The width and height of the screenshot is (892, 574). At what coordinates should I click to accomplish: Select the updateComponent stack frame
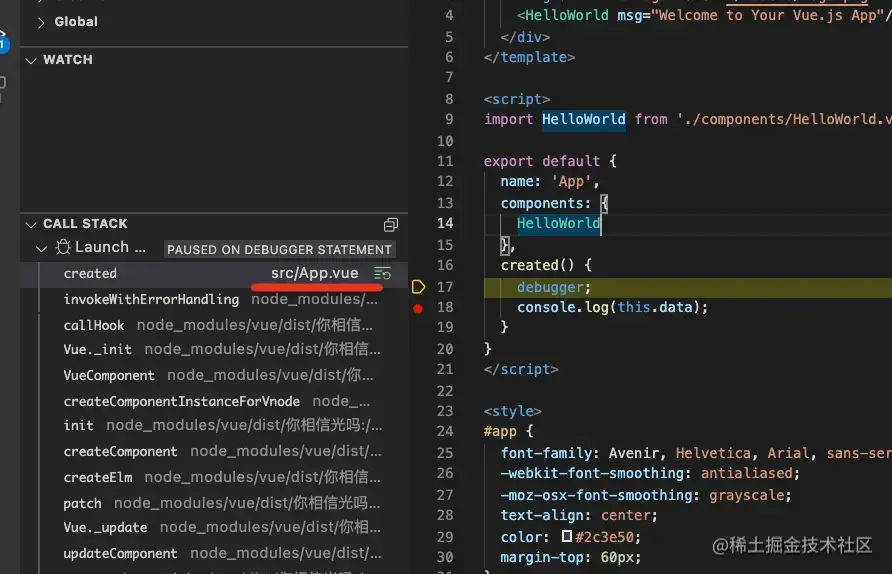tap(214, 553)
